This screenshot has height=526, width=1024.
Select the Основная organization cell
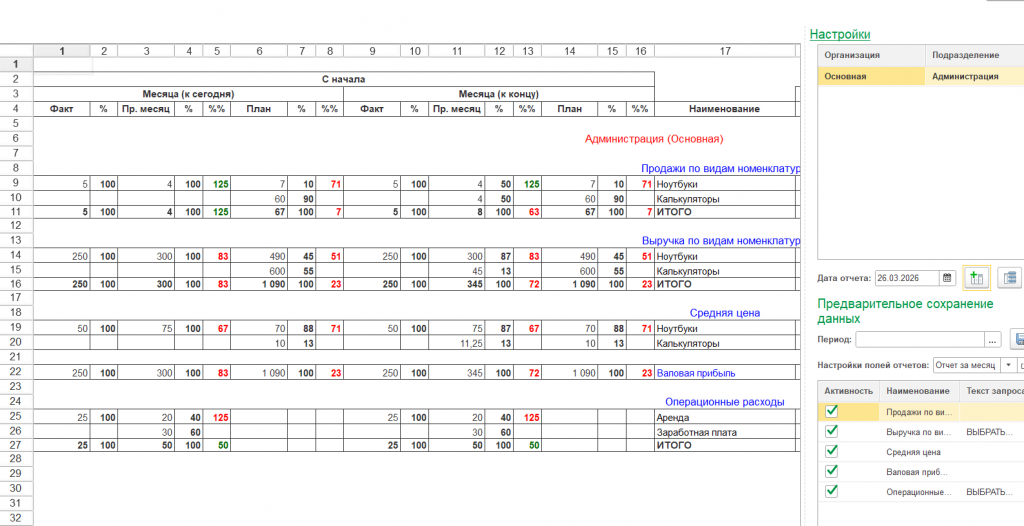click(871, 76)
